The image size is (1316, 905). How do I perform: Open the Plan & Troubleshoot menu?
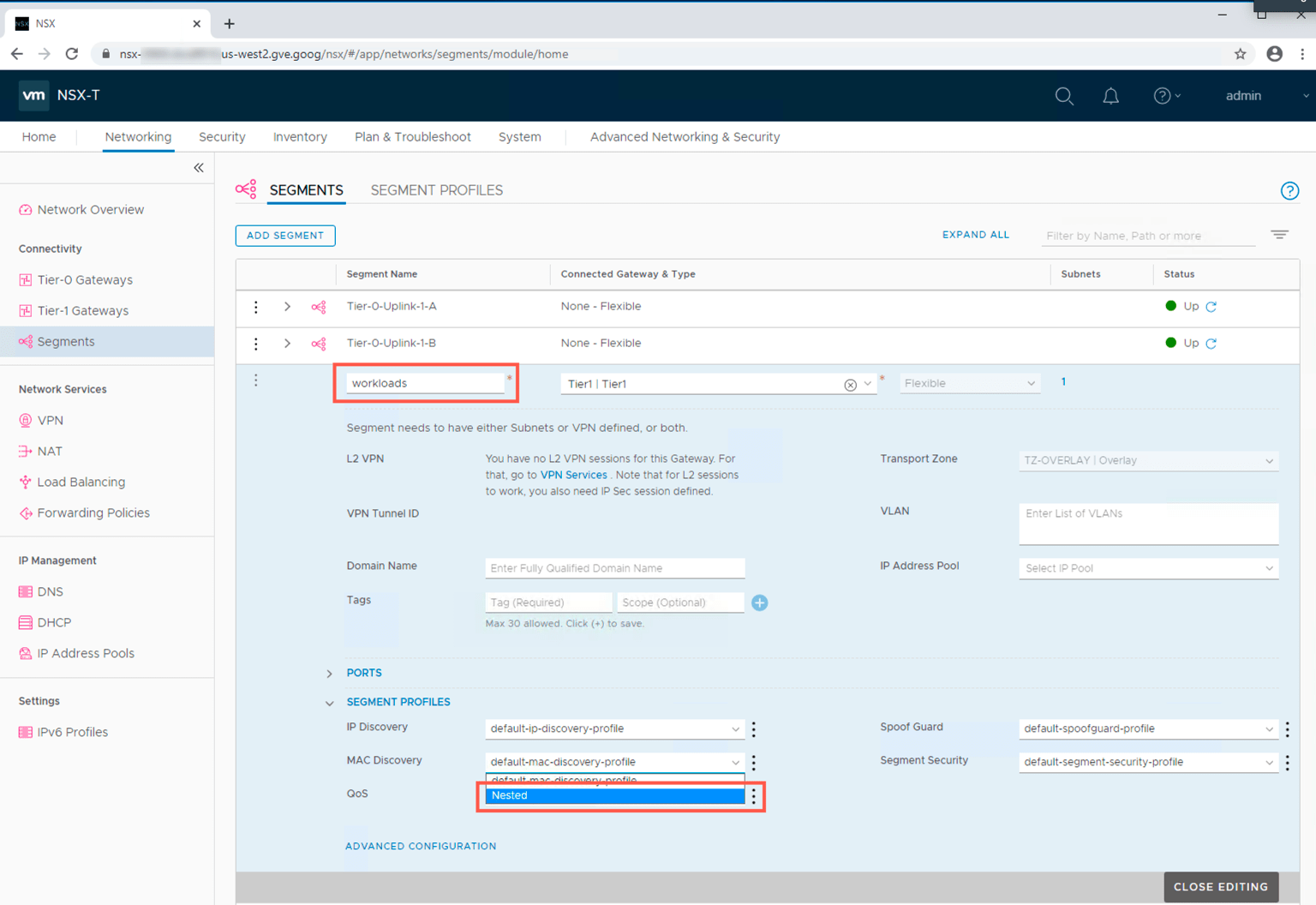412,136
